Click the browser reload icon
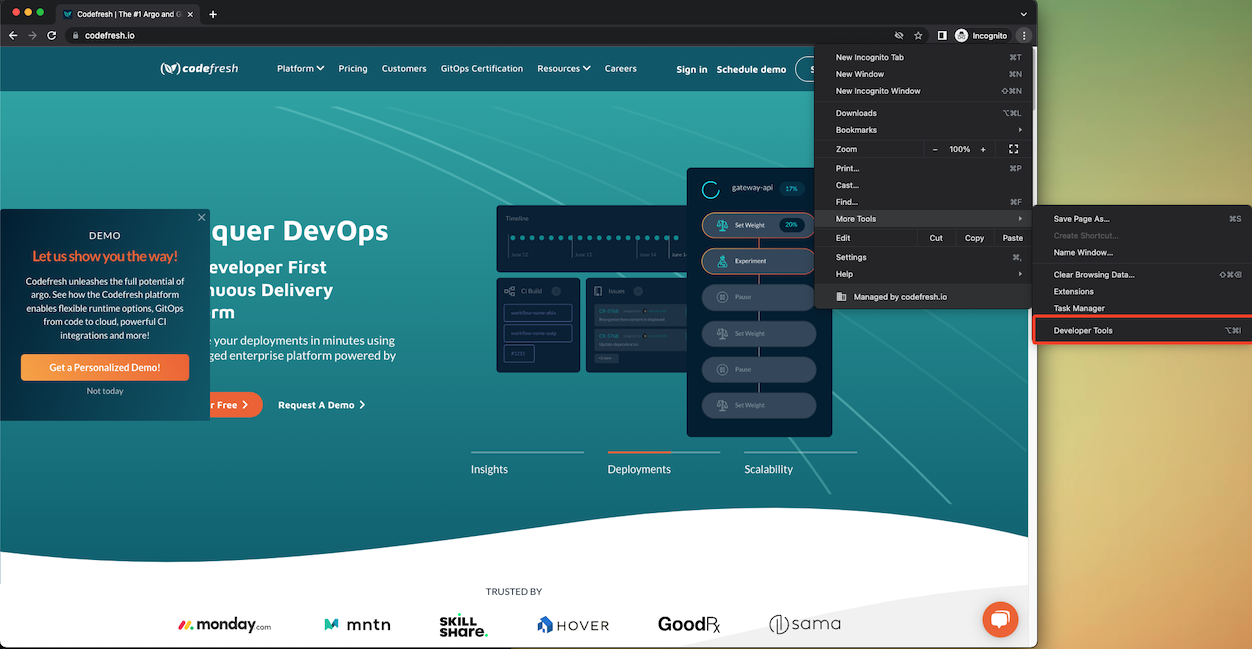Image resolution: width=1252 pixels, height=649 pixels. coord(52,35)
